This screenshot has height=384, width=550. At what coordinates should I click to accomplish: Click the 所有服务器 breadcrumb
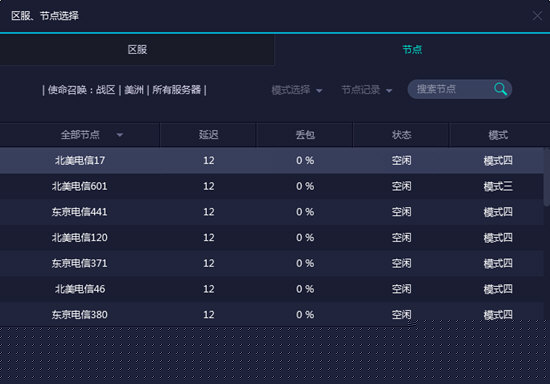point(176,90)
